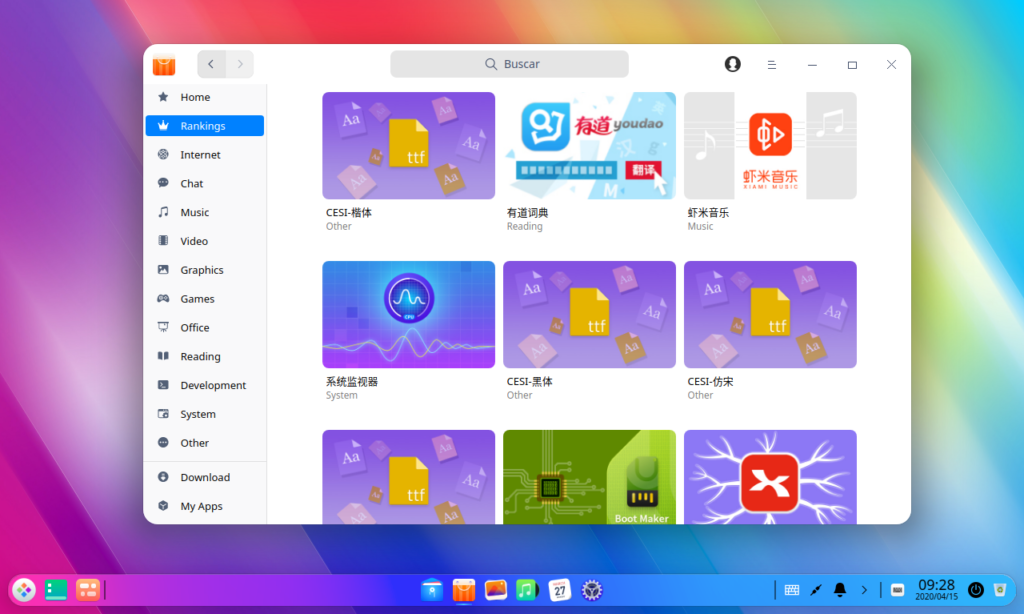1024x614 pixels.
Task: Open the CESI-楷体 font thumbnail
Action: coord(408,146)
